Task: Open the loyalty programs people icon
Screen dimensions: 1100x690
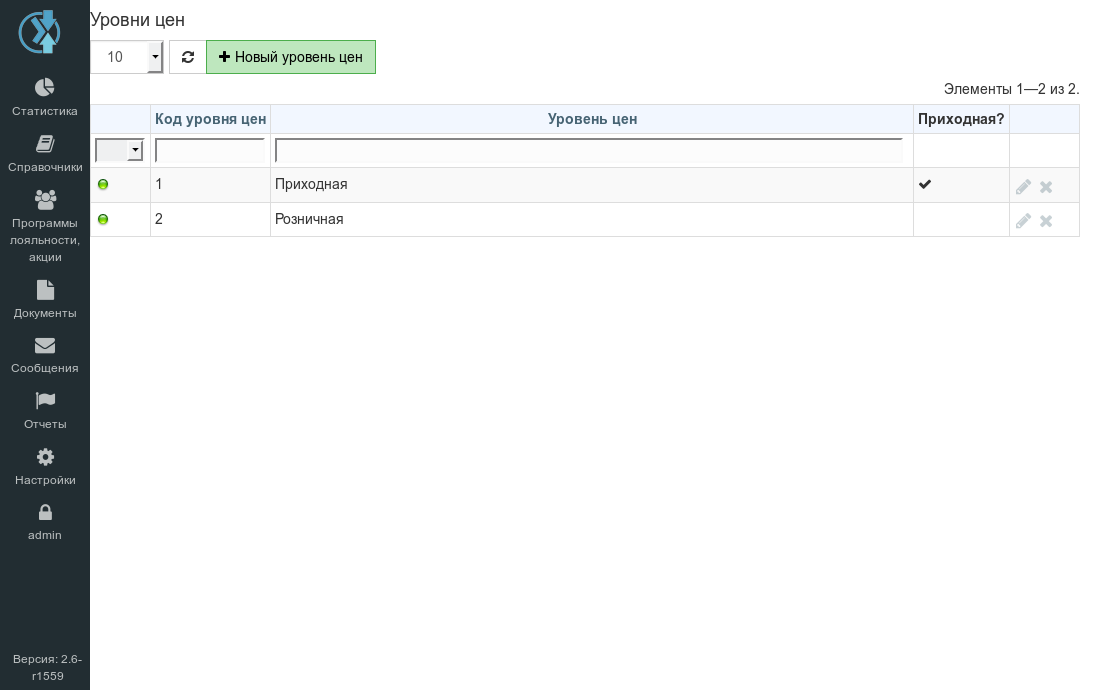Action: pos(45,199)
